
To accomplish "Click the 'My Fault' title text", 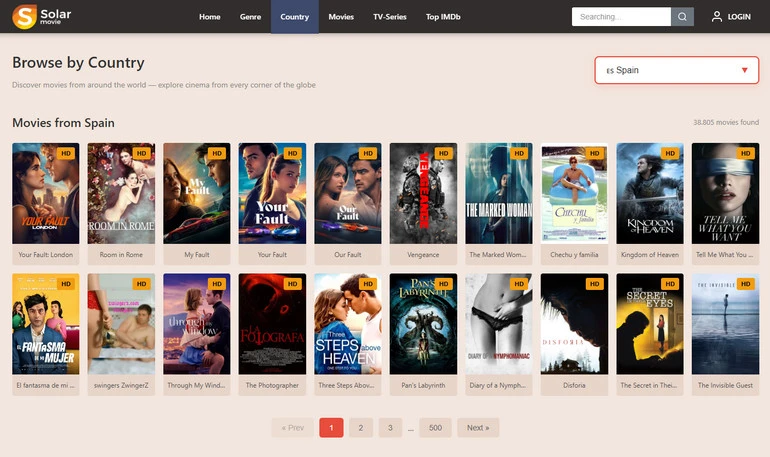I will click(x=196, y=255).
